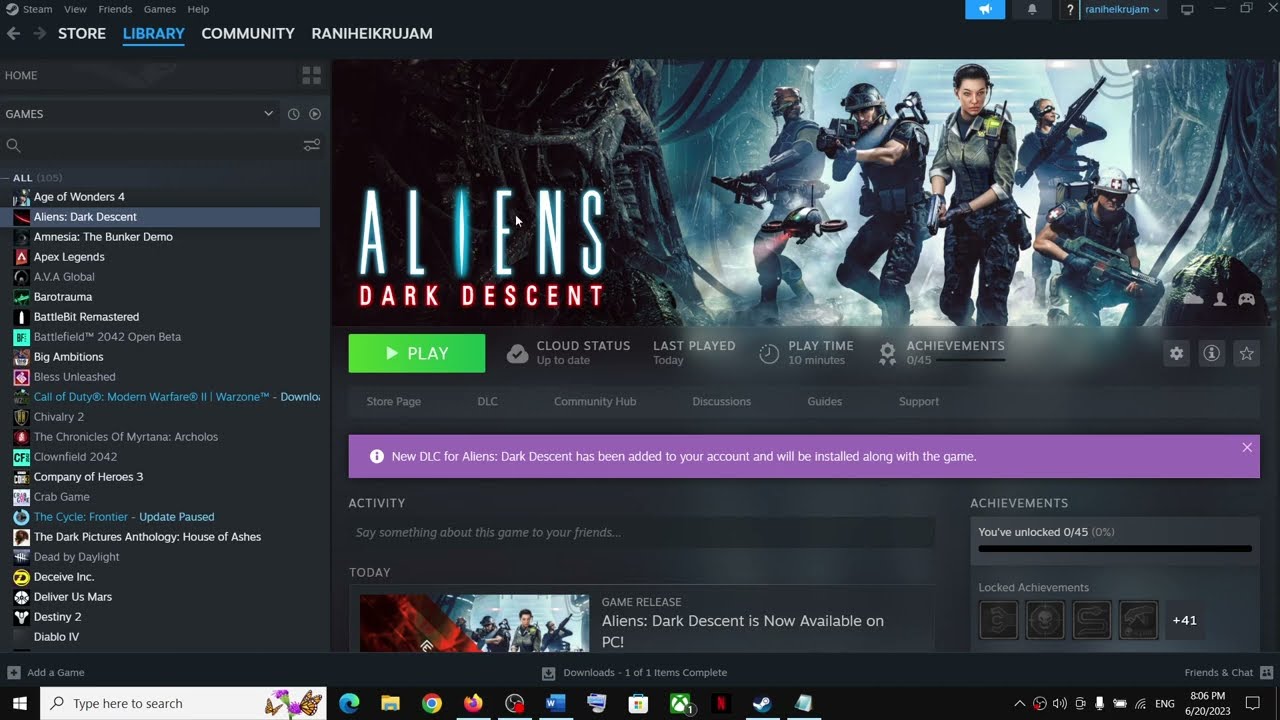The height and width of the screenshot is (720, 1280).
Task: Click the +41 more achievements button
Action: pyautogui.click(x=1184, y=620)
